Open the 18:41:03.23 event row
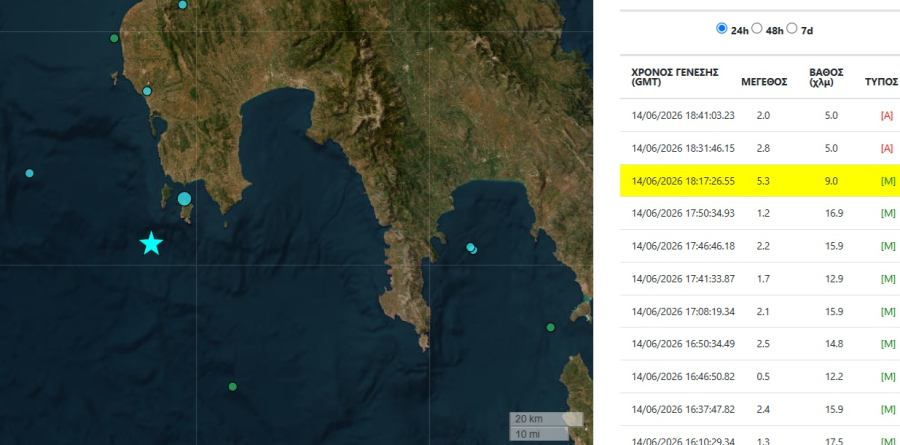Screen dimensions: 900x445 click(x=760, y=115)
